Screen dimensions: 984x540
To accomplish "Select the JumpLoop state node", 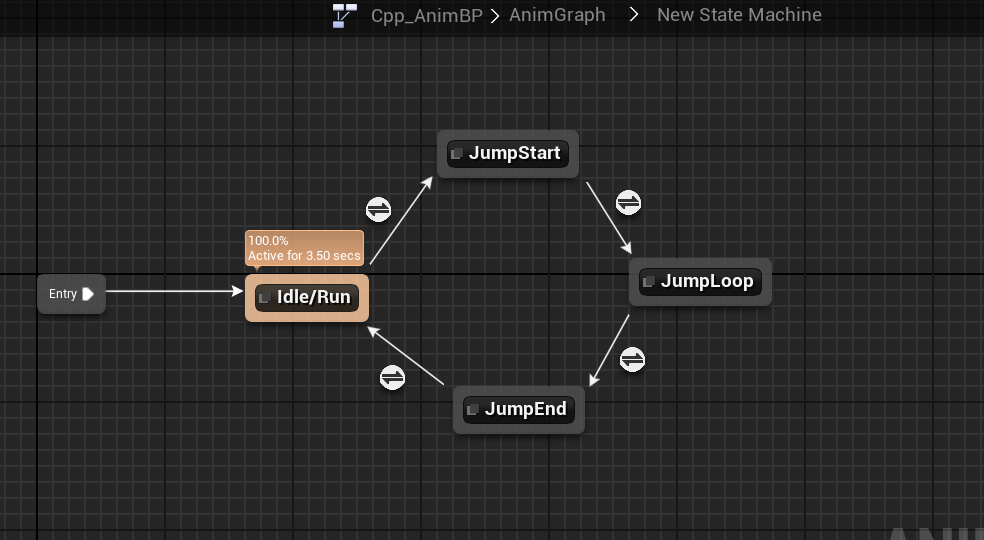I will pyautogui.click(x=700, y=282).
